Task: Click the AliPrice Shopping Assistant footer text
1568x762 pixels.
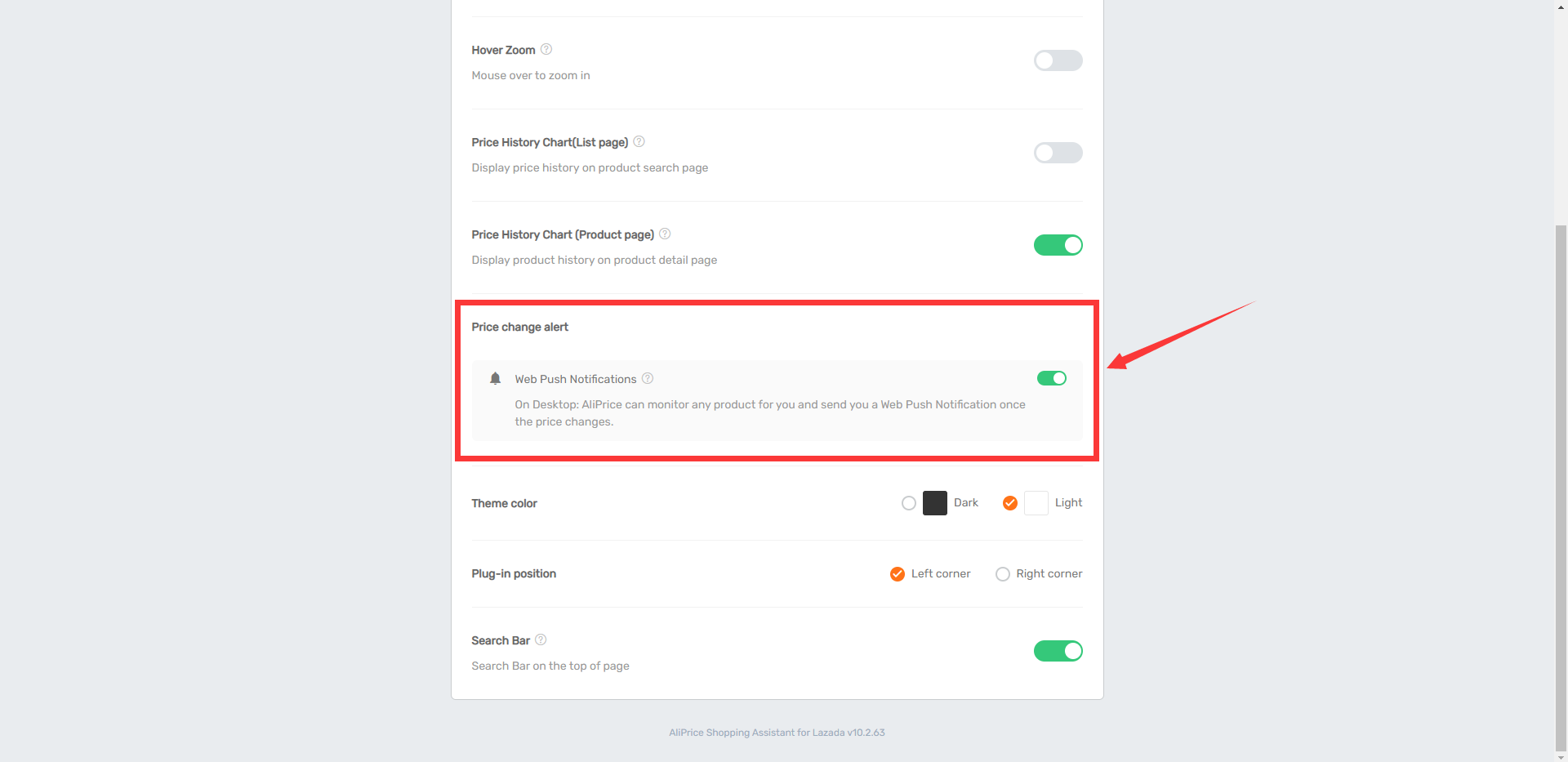Action: [x=777, y=733]
